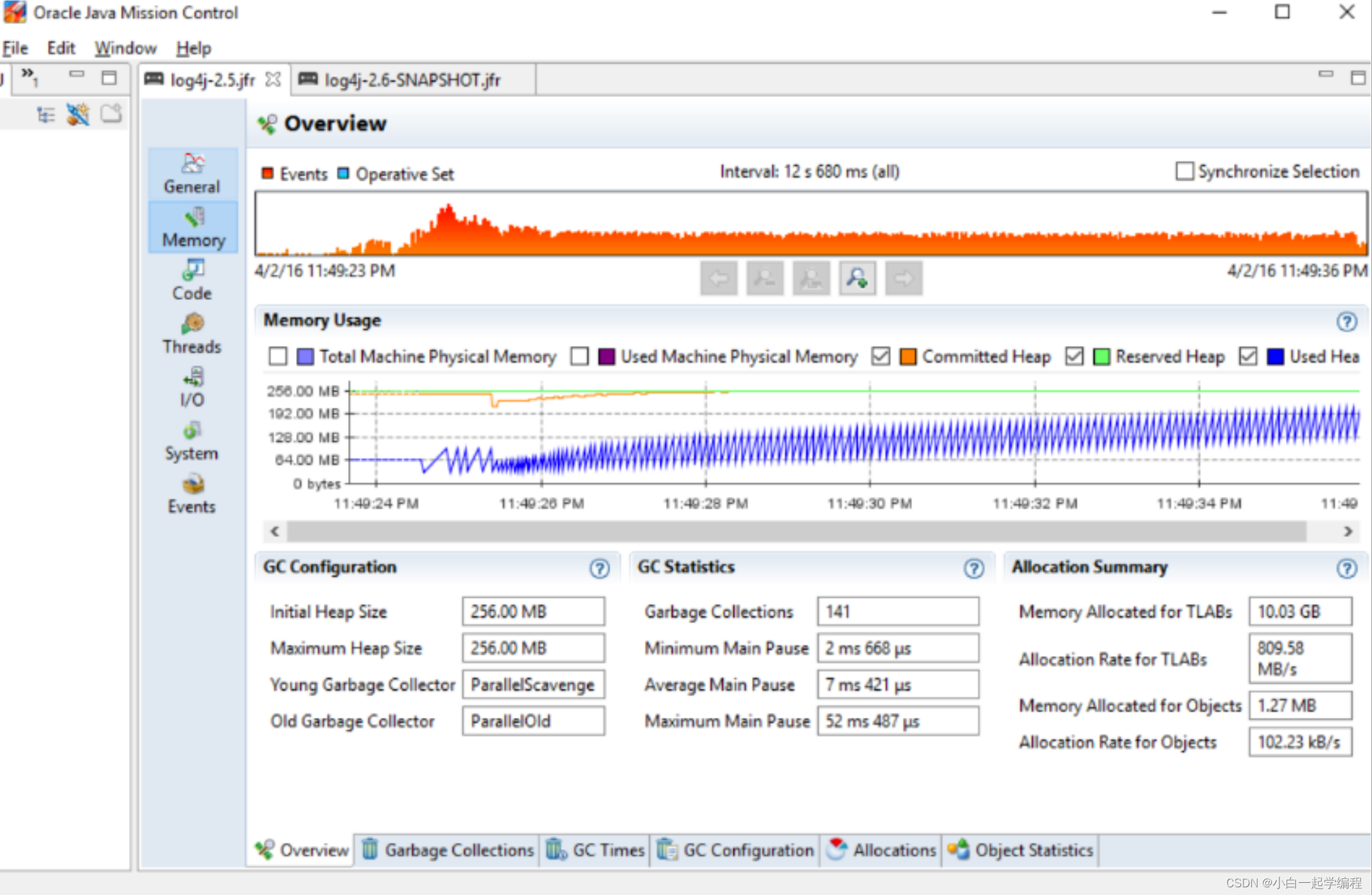
Task: Click the Initial Heap Size field
Action: pos(532,611)
